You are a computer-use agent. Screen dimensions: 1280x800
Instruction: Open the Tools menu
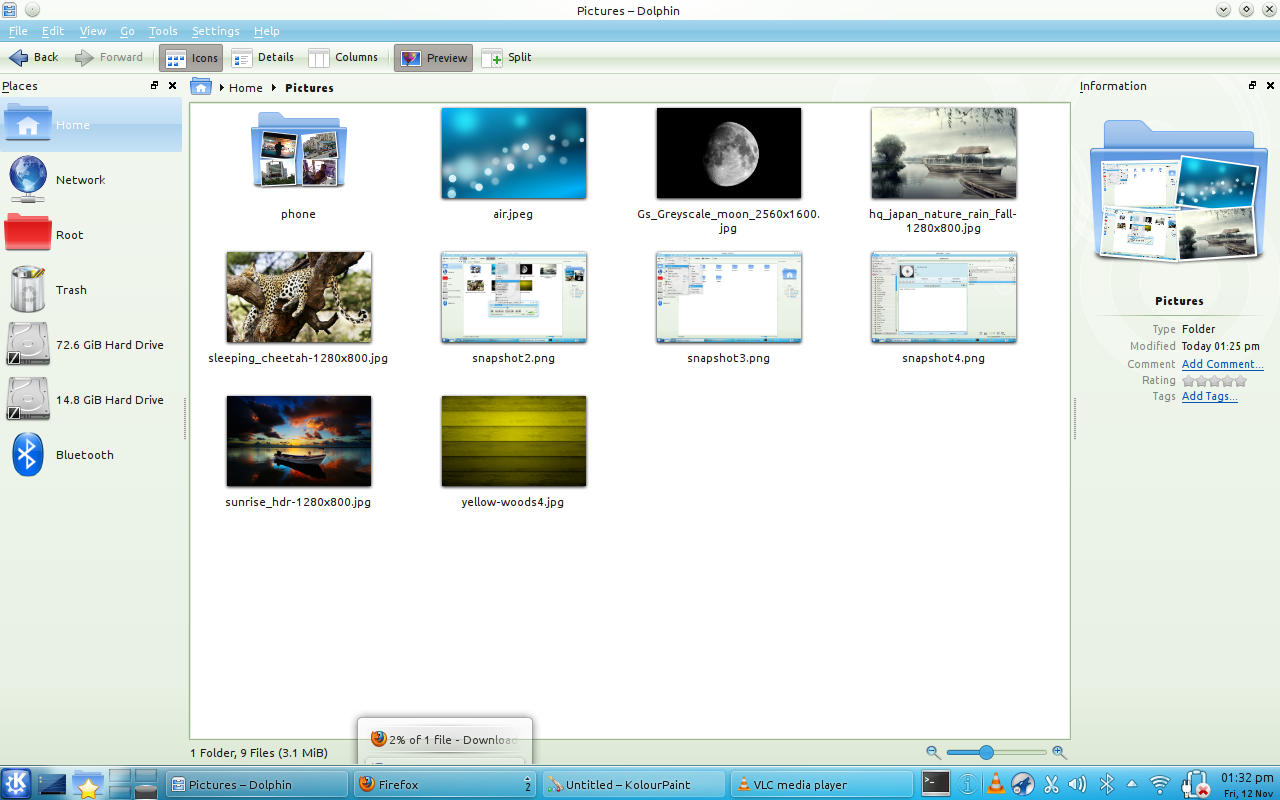tap(163, 31)
